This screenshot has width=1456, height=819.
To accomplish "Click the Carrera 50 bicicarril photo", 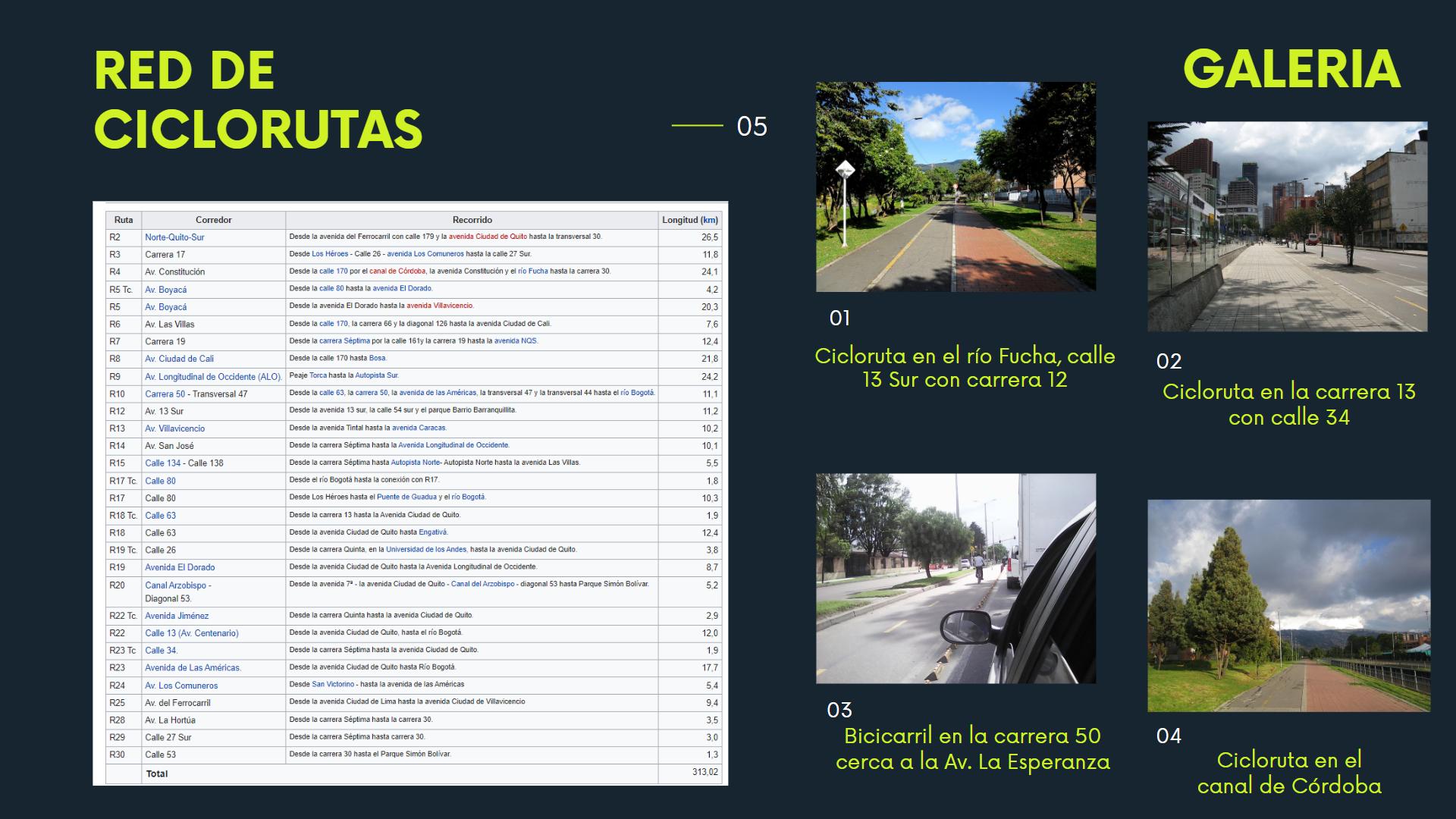I will pos(955,578).
